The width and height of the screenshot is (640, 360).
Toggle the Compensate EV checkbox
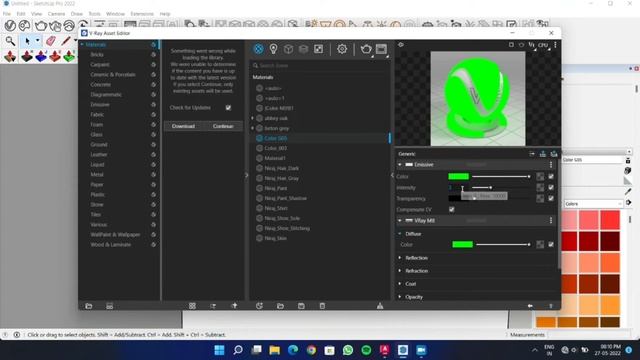click(x=452, y=209)
